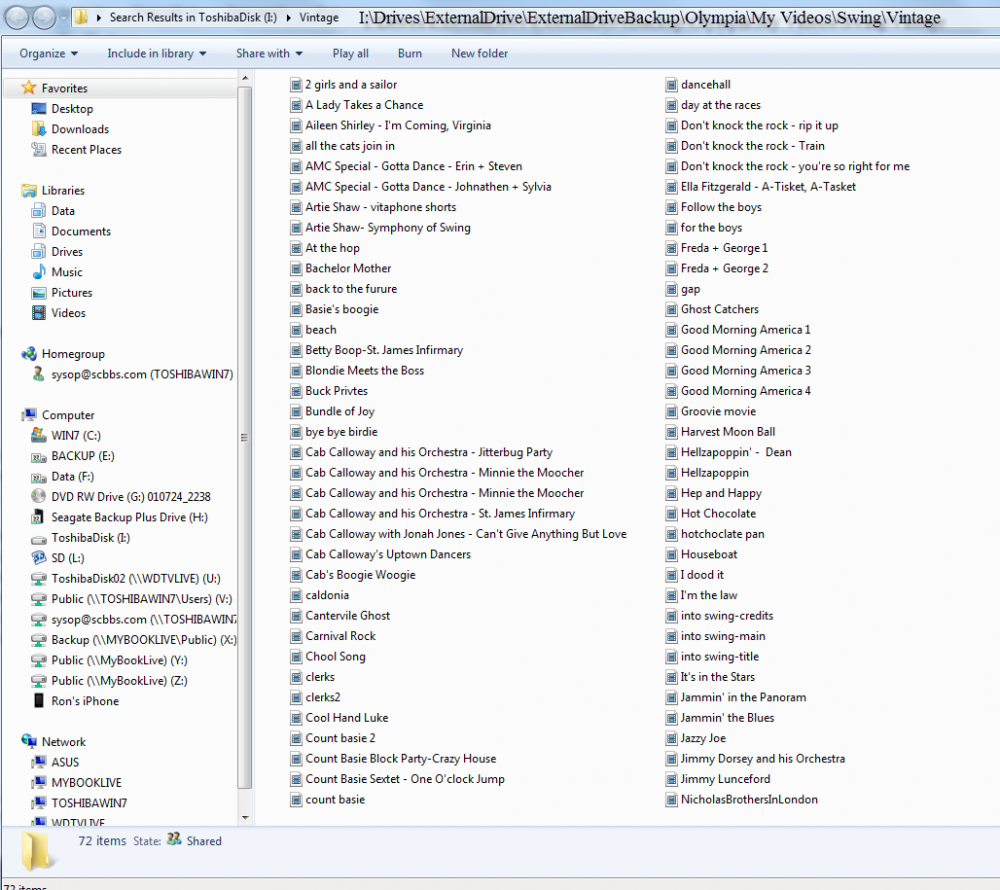Open the Downloads folder icon
This screenshot has width=1000, height=890.
39,129
